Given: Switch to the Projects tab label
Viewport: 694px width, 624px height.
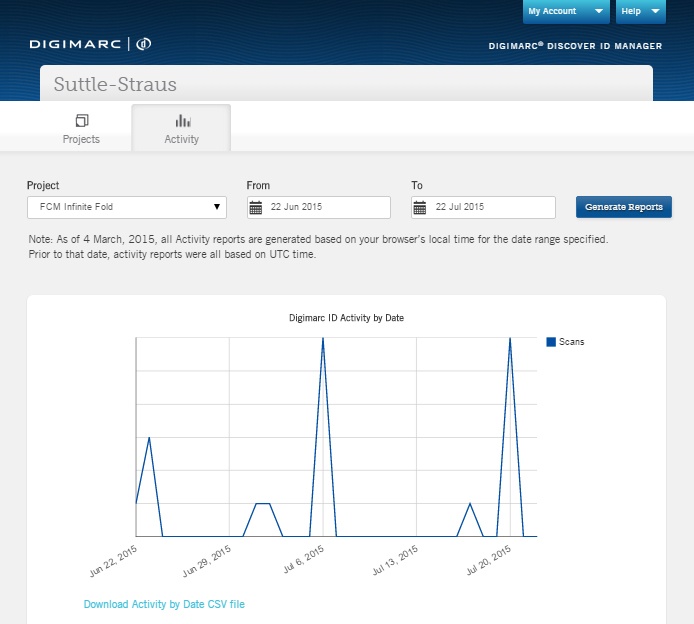Looking at the screenshot, I should pos(81,139).
